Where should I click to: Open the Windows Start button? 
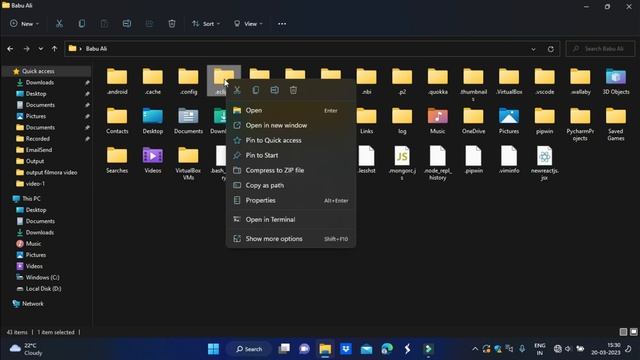[x=213, y=349]
